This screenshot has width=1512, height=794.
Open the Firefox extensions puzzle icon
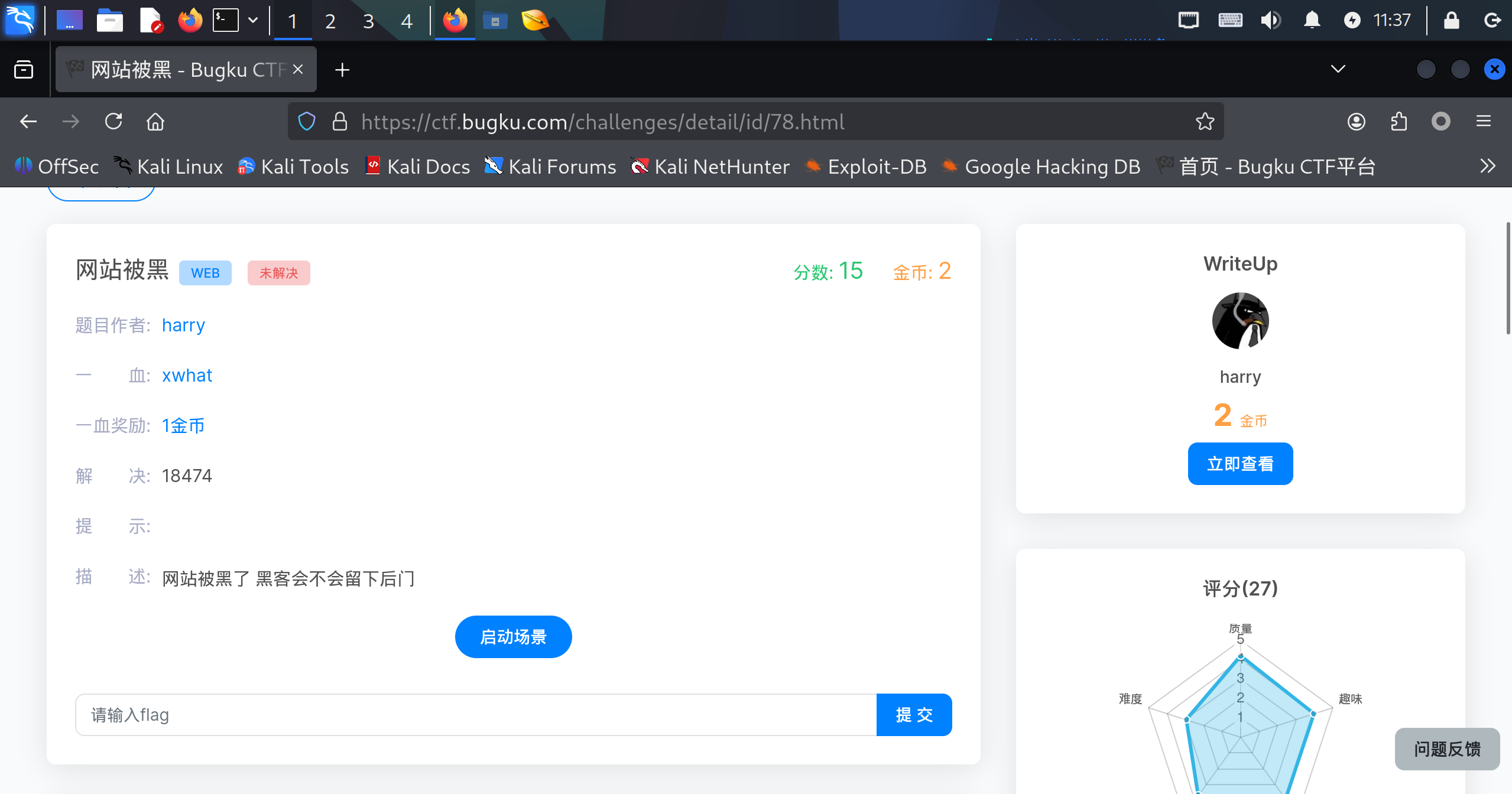(1399, 122)
